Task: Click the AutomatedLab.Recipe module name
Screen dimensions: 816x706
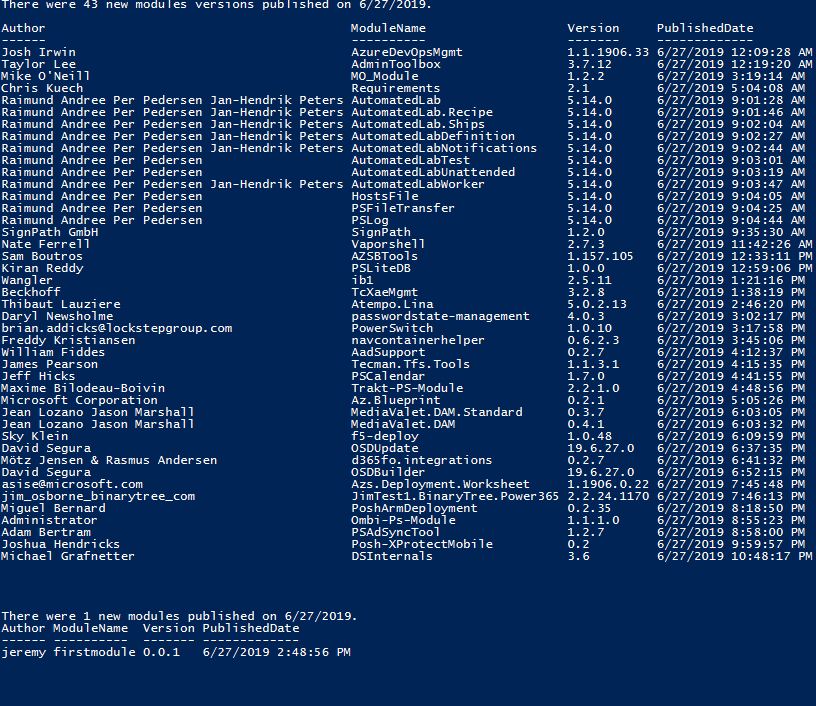Action: [x=422, y=112]
